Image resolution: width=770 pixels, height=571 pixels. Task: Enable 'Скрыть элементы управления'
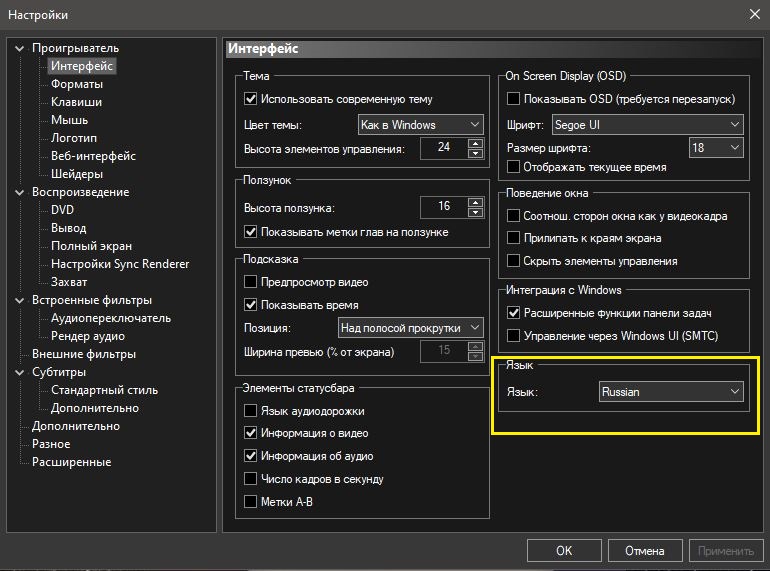click(513, 261)
